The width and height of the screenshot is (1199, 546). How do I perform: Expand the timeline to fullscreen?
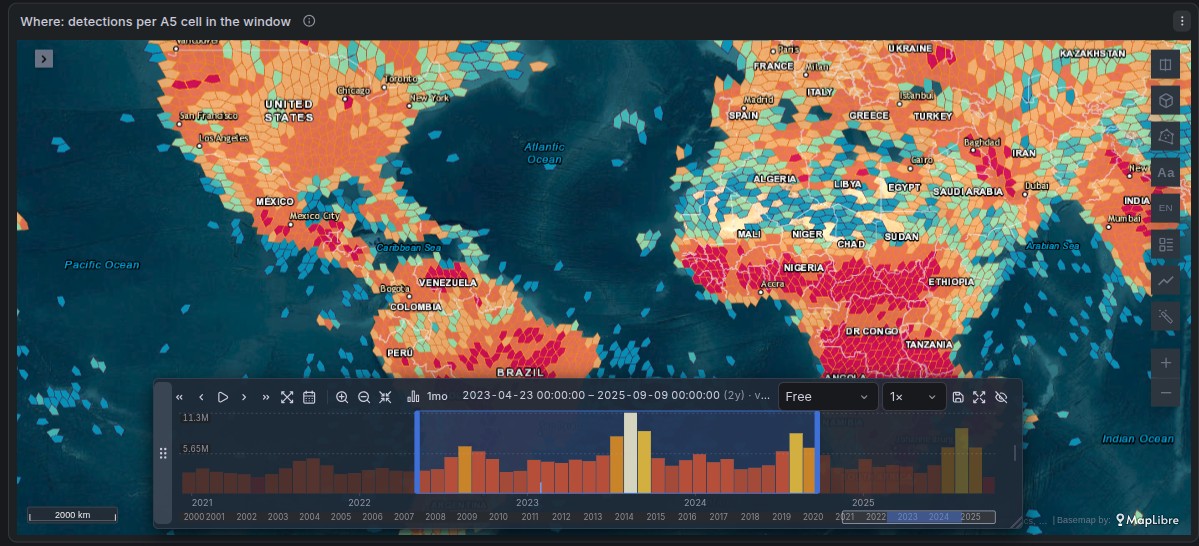coord(980,397)
